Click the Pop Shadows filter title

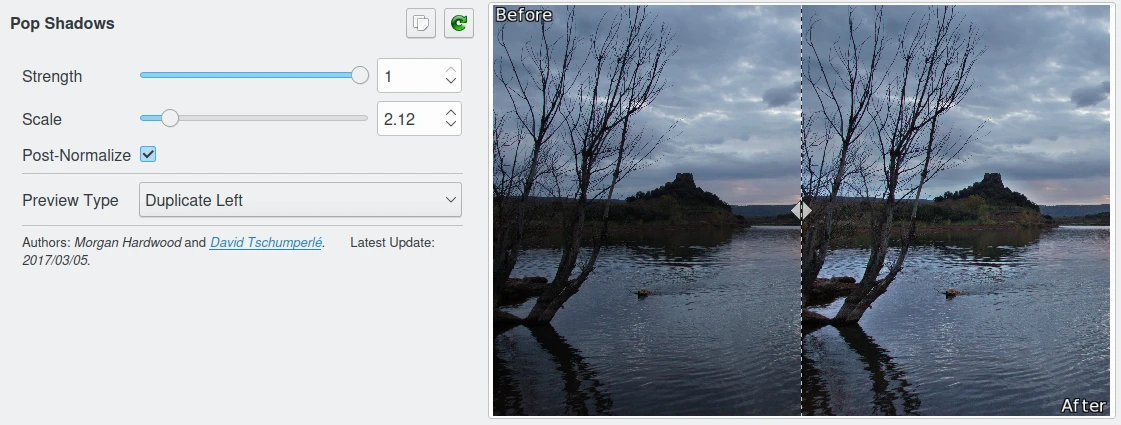(x=62, y=23)
